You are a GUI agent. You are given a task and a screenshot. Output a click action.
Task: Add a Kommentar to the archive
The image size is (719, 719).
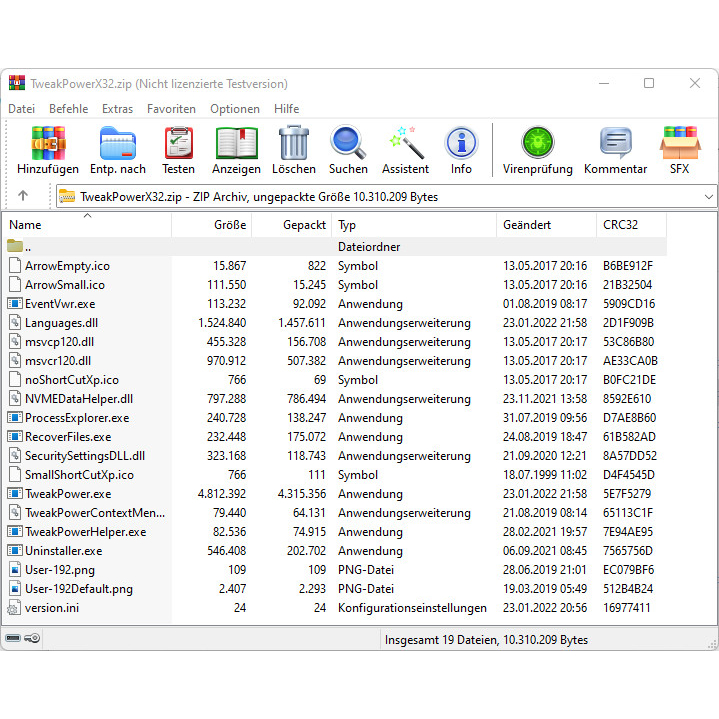[x=615, y=145]
